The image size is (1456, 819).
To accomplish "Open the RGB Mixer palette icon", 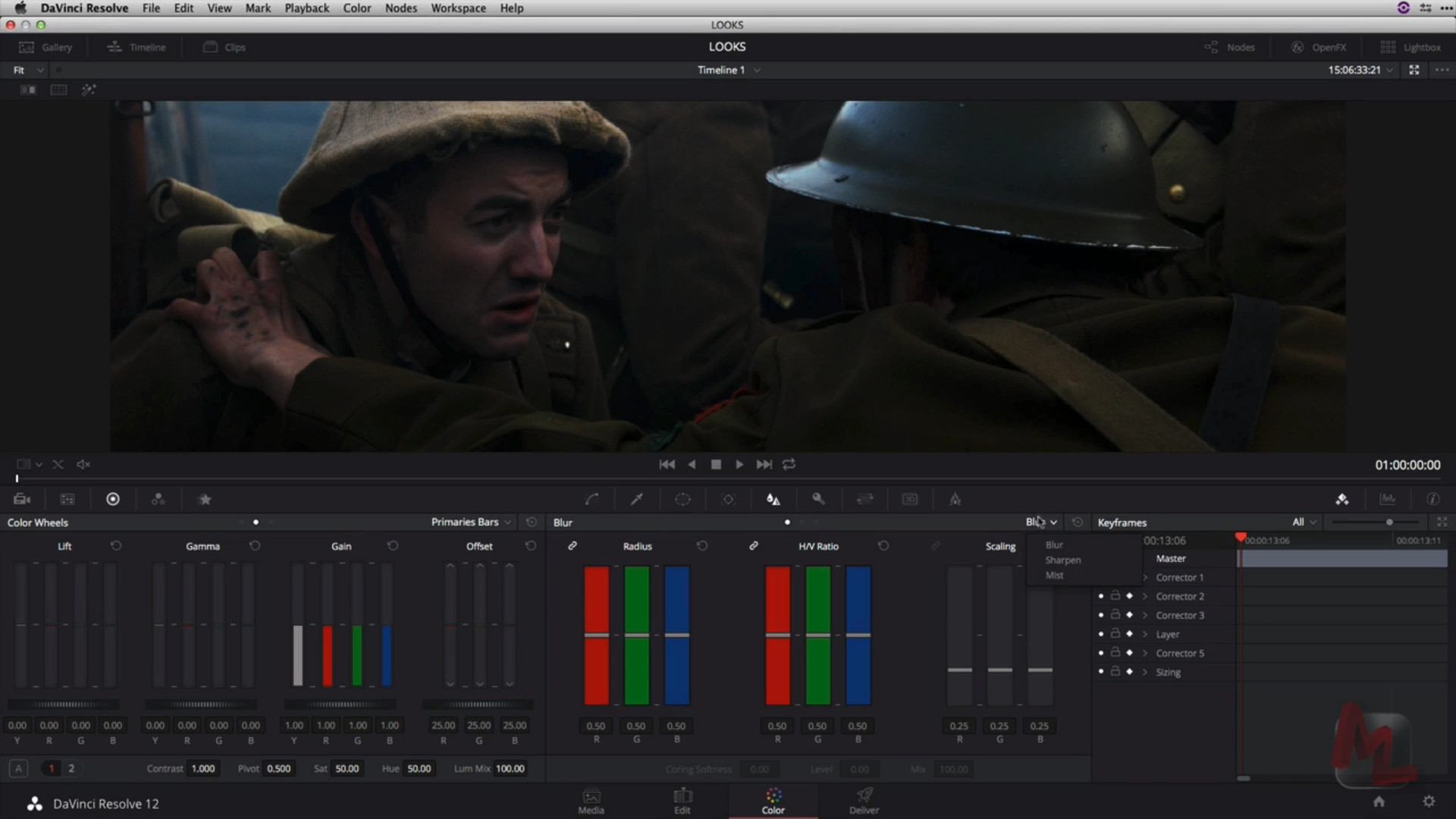I will coord(158,499).
